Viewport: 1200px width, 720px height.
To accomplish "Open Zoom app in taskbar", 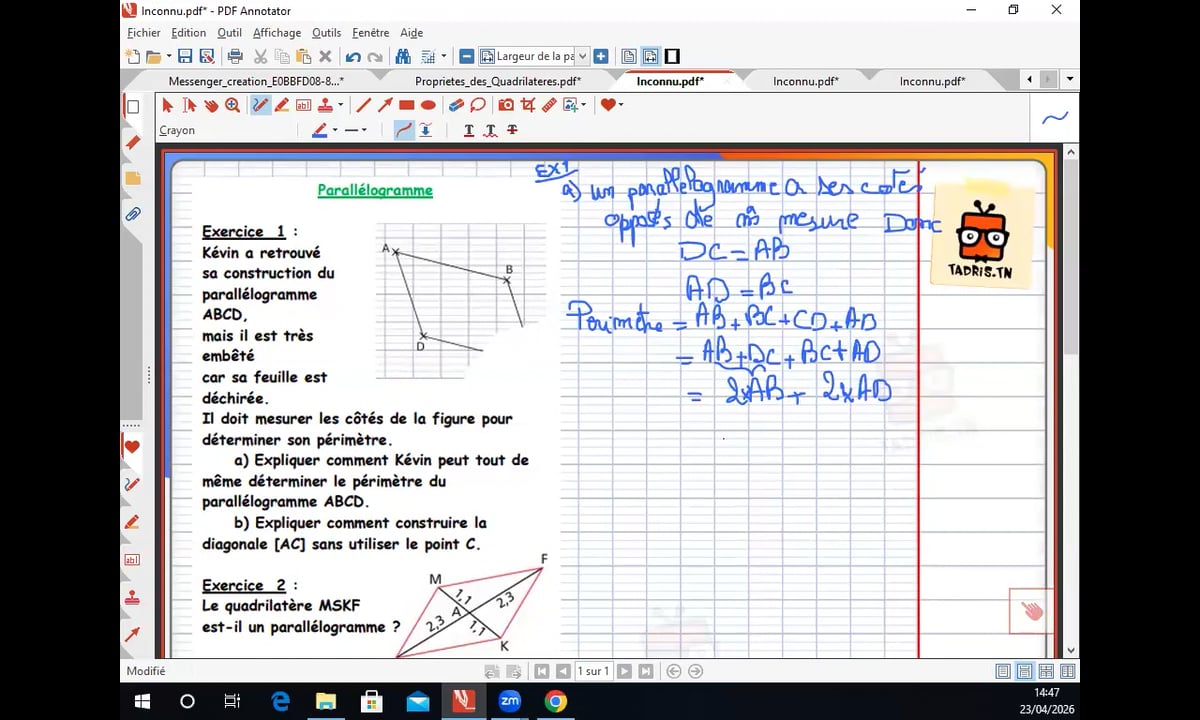I will point(510,701).
